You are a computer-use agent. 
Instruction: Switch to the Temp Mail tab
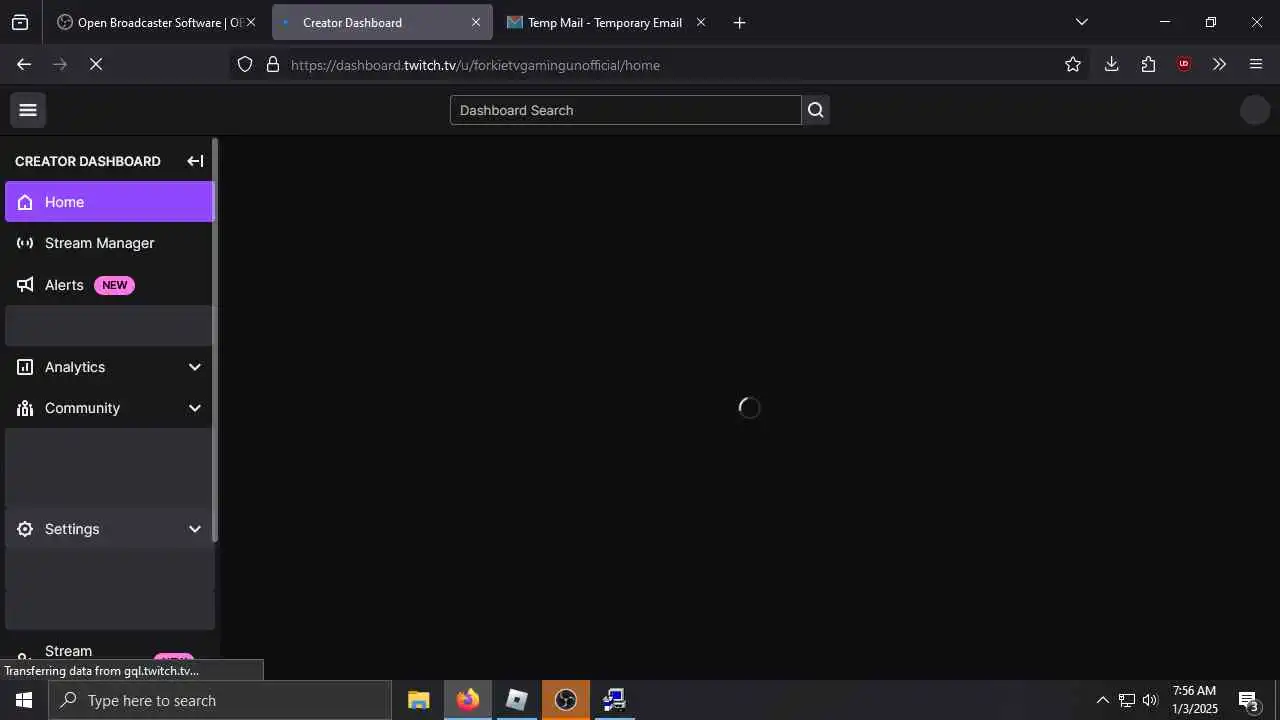pos(605,22)
